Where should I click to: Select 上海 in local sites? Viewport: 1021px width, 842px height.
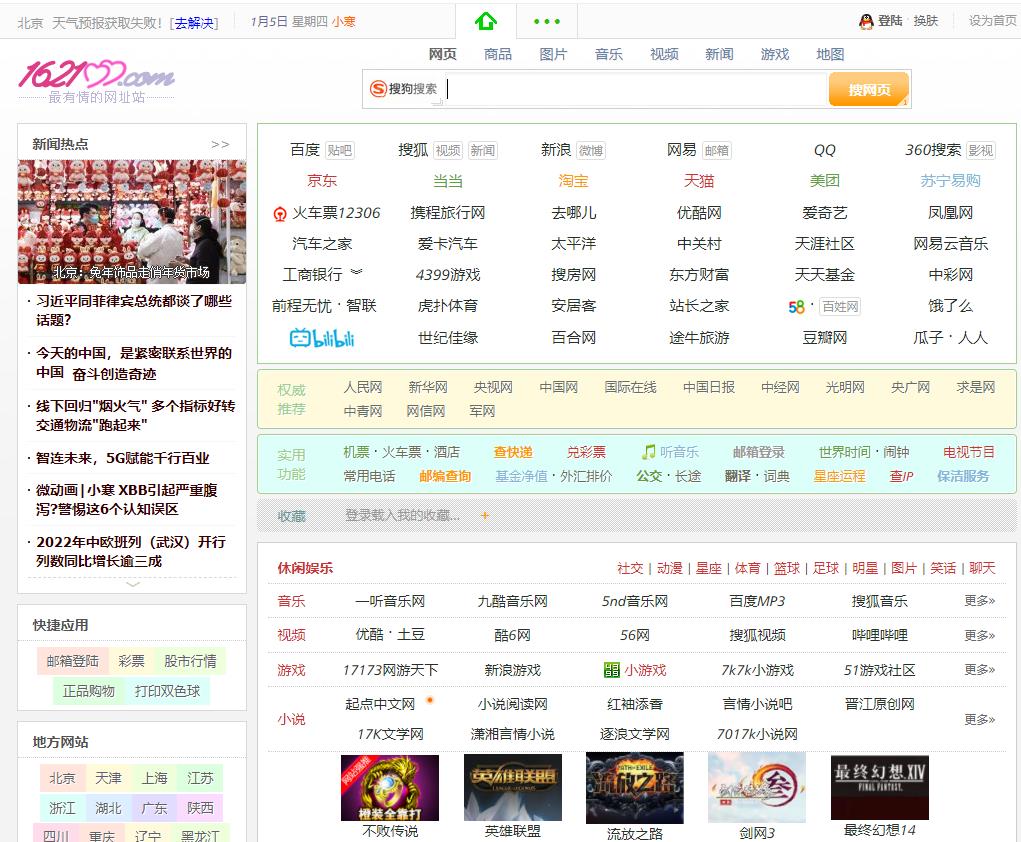[x=154, y=778]
